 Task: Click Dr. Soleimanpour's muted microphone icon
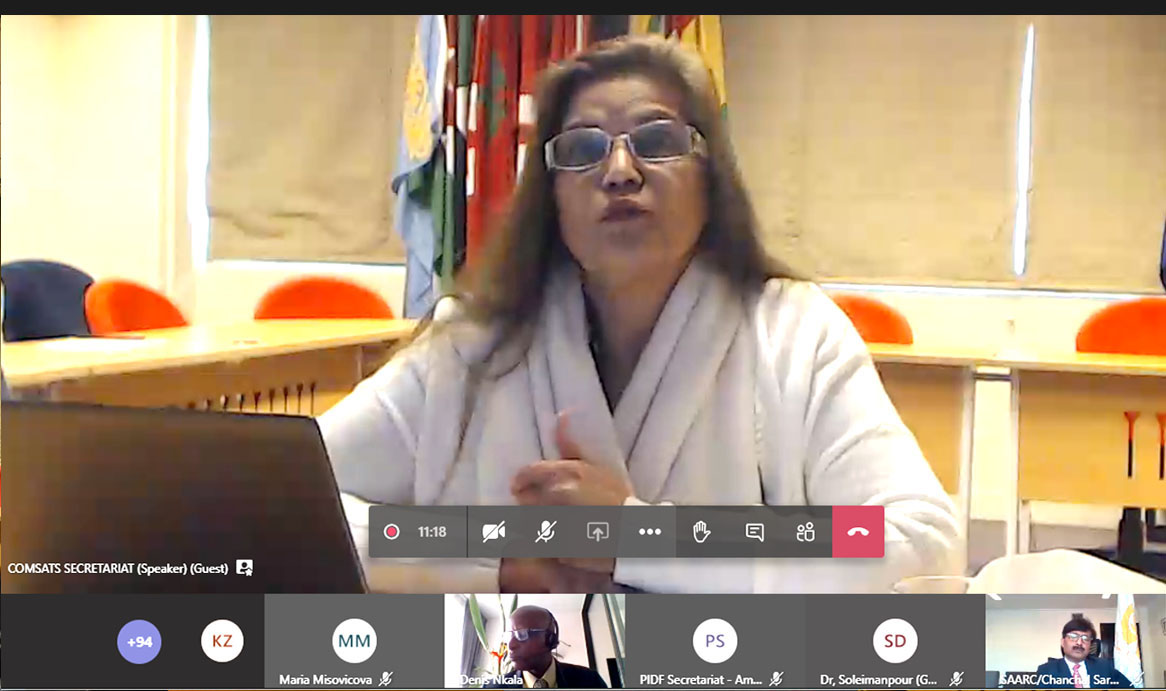click(x=956, y=678)
